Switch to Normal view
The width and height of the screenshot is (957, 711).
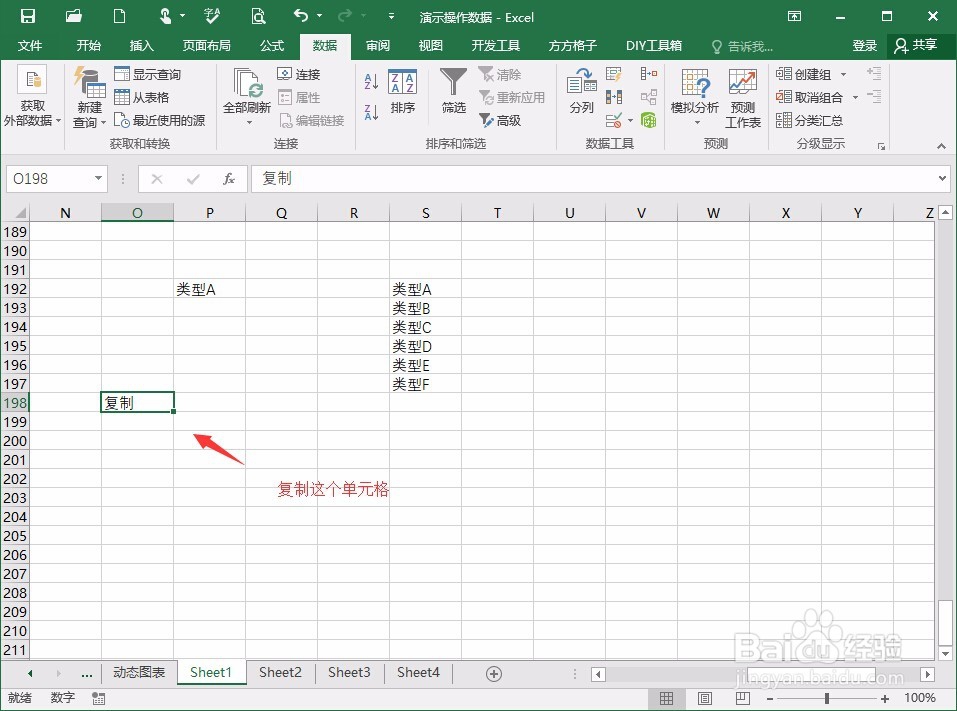[x=666, y=698]
